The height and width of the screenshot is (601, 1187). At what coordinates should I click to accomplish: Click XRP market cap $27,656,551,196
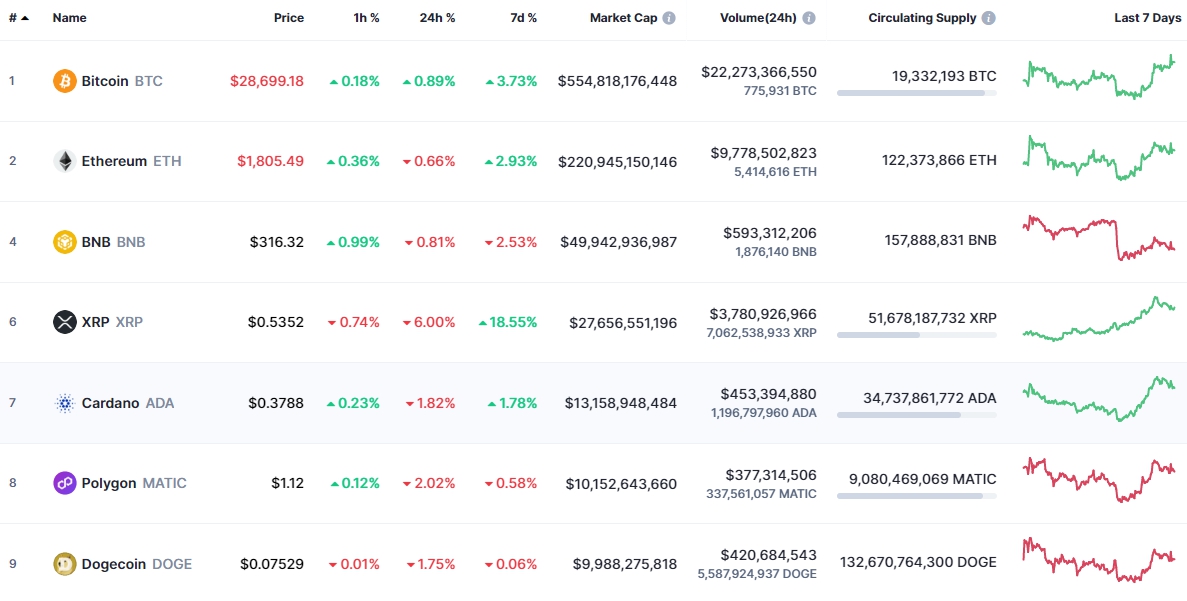tap(624, 322)
